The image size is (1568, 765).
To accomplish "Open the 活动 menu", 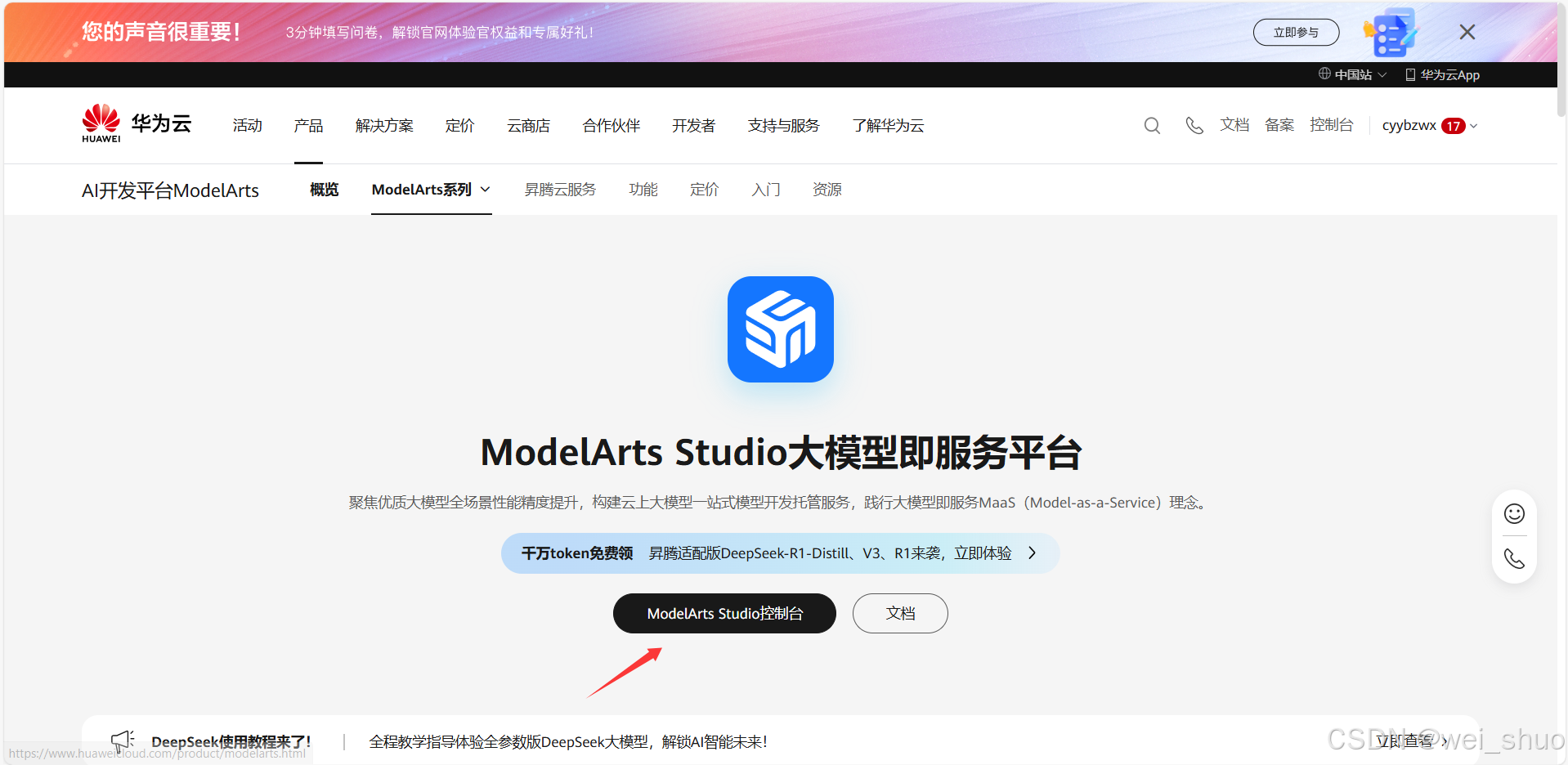I will 248,125.
